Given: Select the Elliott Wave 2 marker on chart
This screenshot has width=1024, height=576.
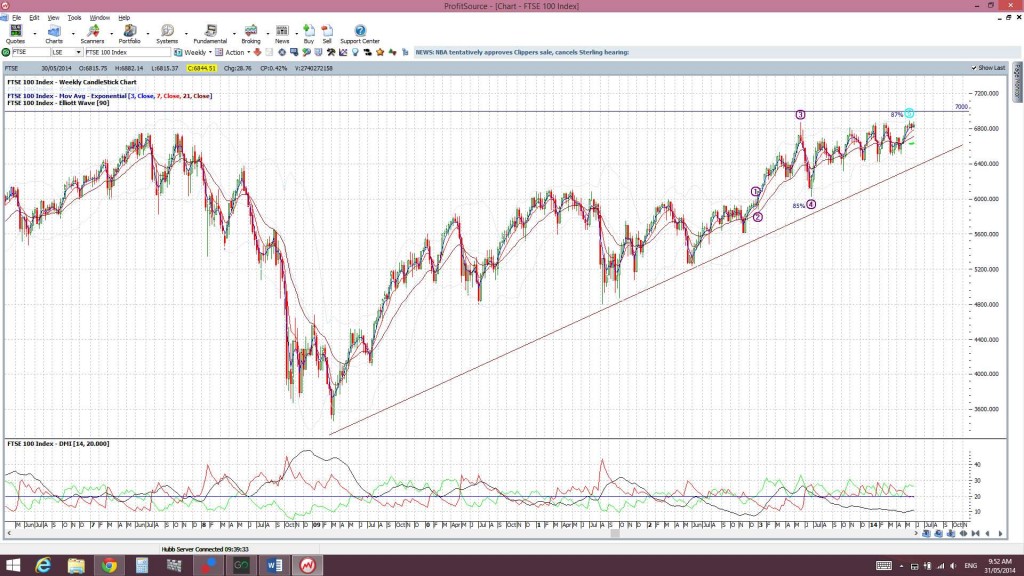Looking at the screenshot, I should click(758, 217).
